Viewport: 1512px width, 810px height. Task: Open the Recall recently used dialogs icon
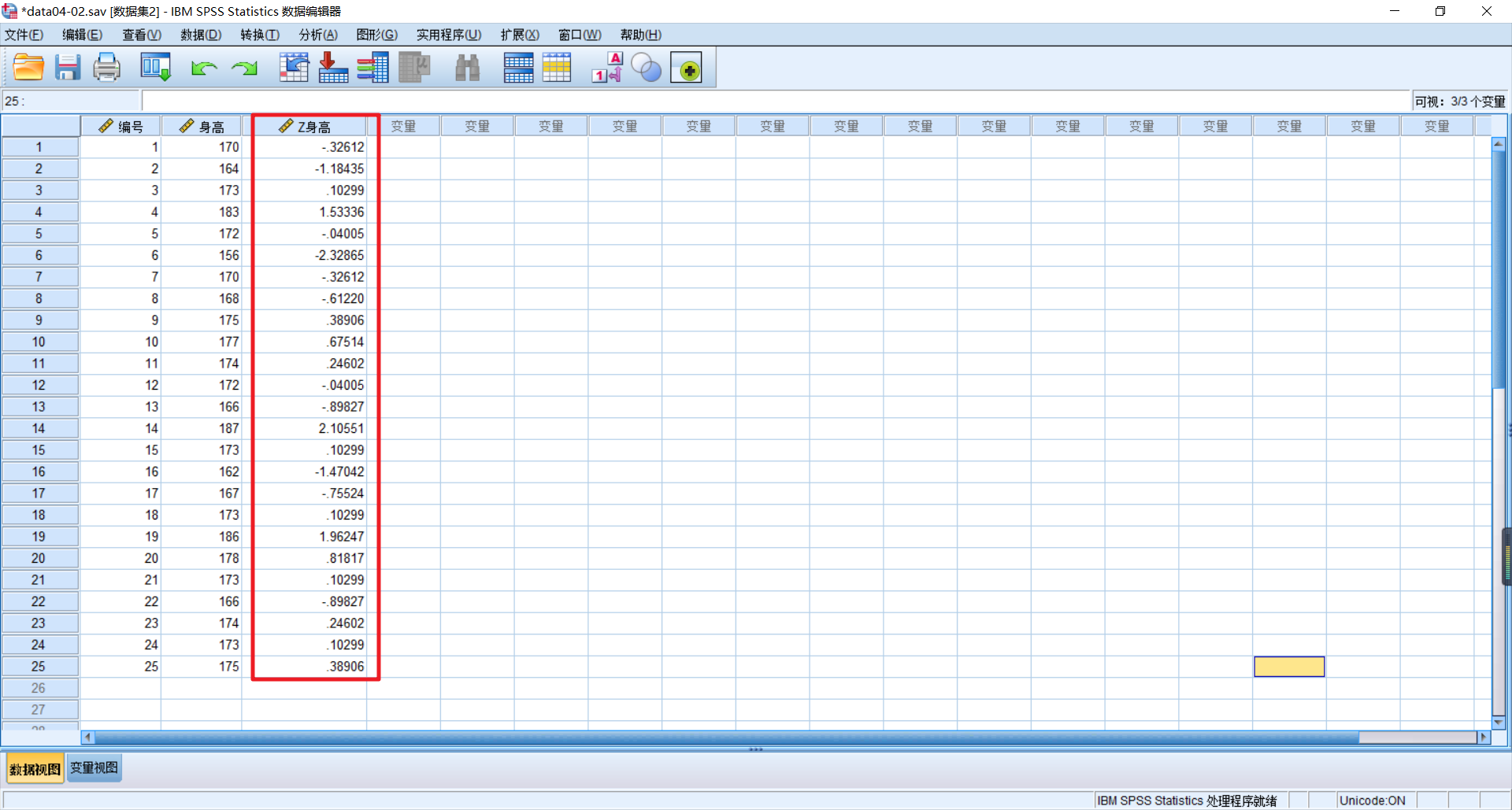(x=155, y=68)
